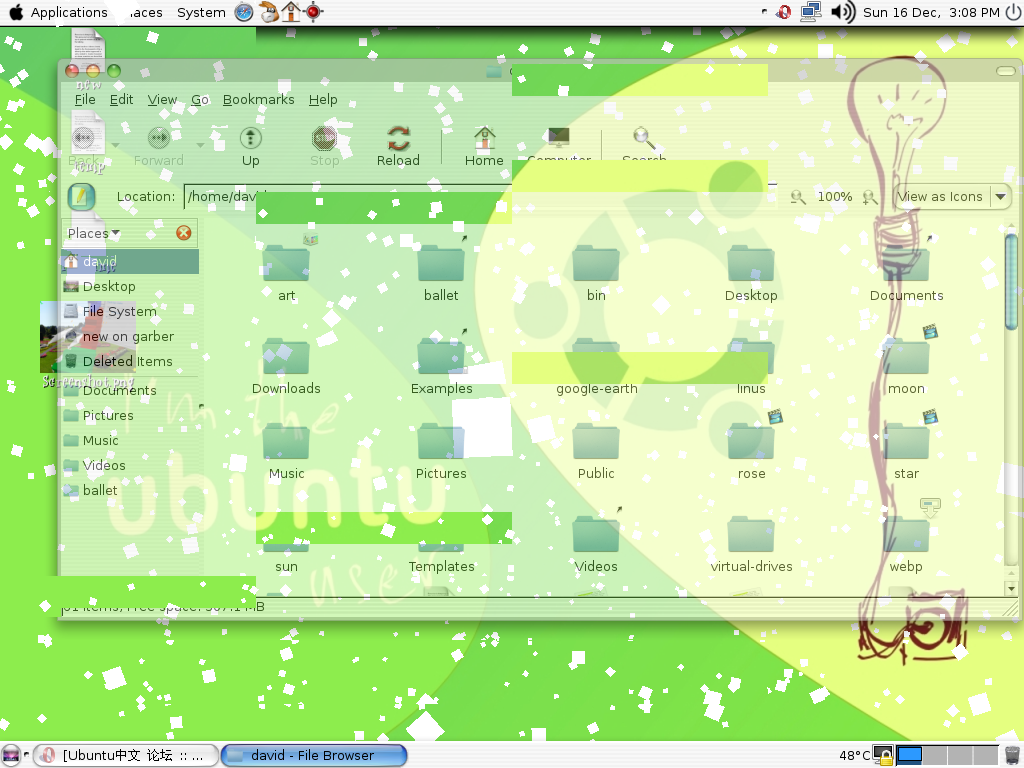
Task: Open Music bookmark in the sidebar
Action: (x=130, y=440)
